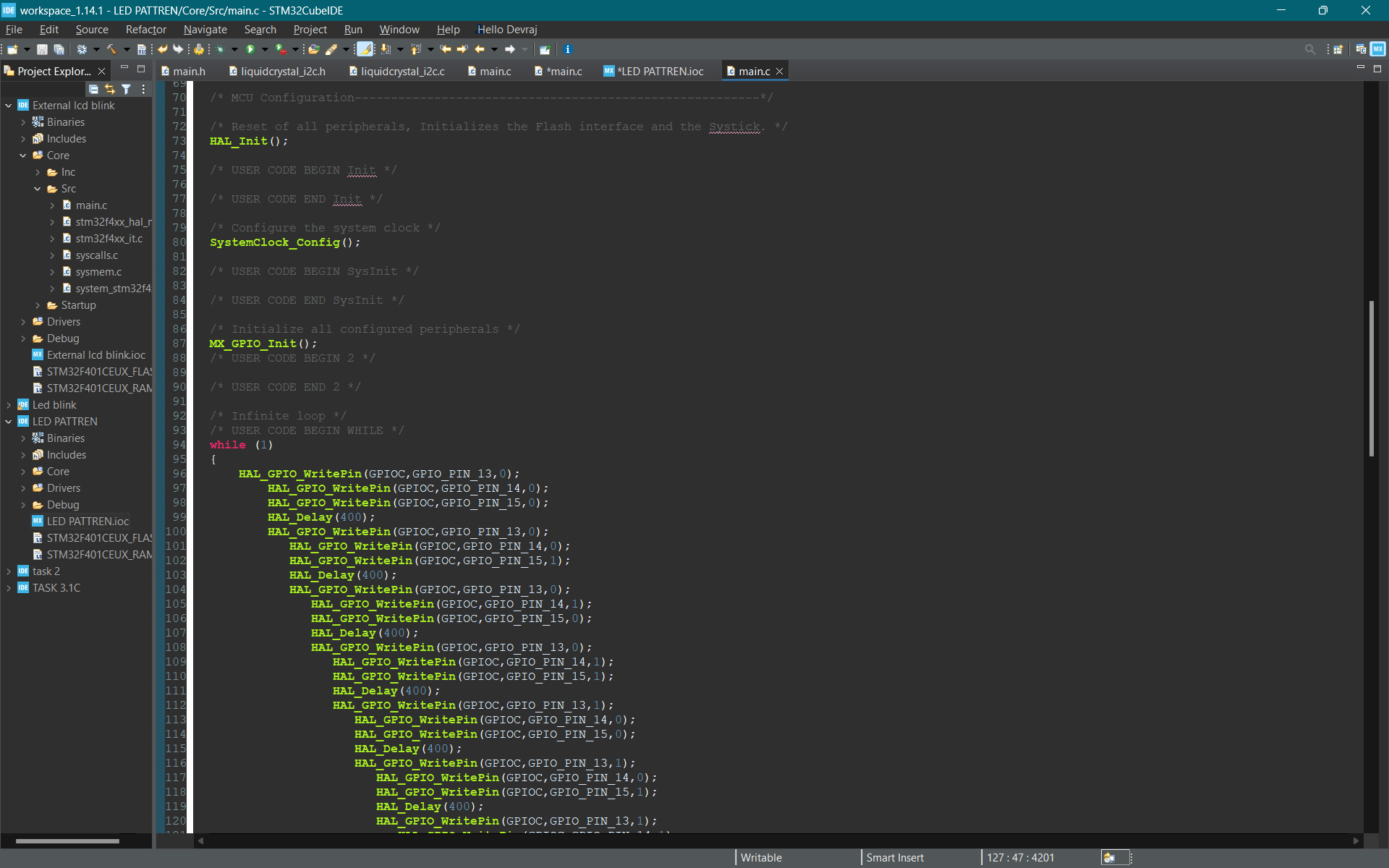The width and height of the screenshot is (1389, 868).
Task: Switch to C/C++ perspective icon
Action: coord(1361,49)
